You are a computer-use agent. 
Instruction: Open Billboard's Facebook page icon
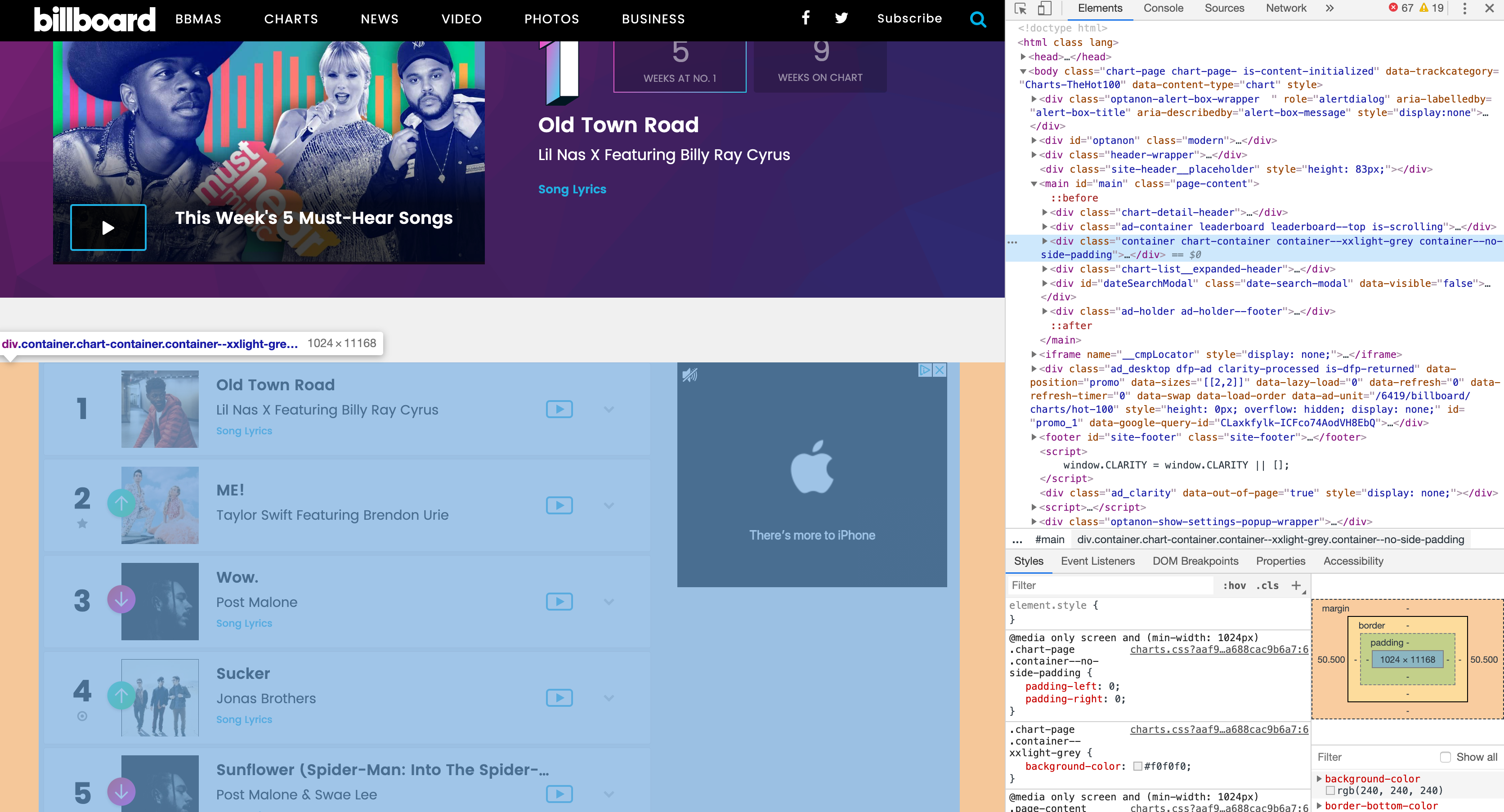click(806, 18)
